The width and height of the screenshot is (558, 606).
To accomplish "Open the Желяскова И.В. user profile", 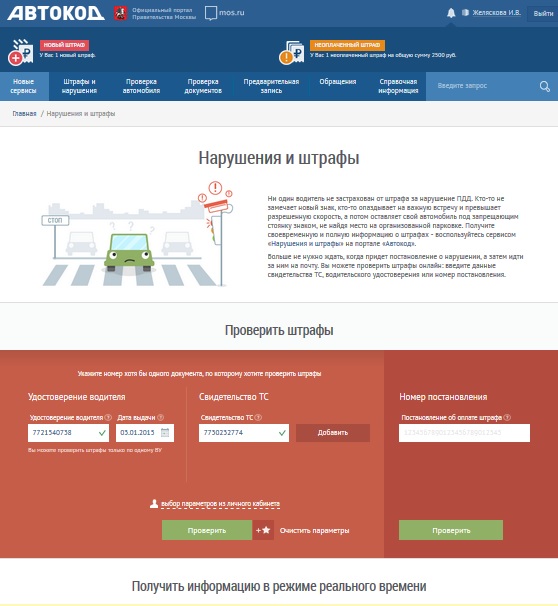I will click(x=497, y=13).
